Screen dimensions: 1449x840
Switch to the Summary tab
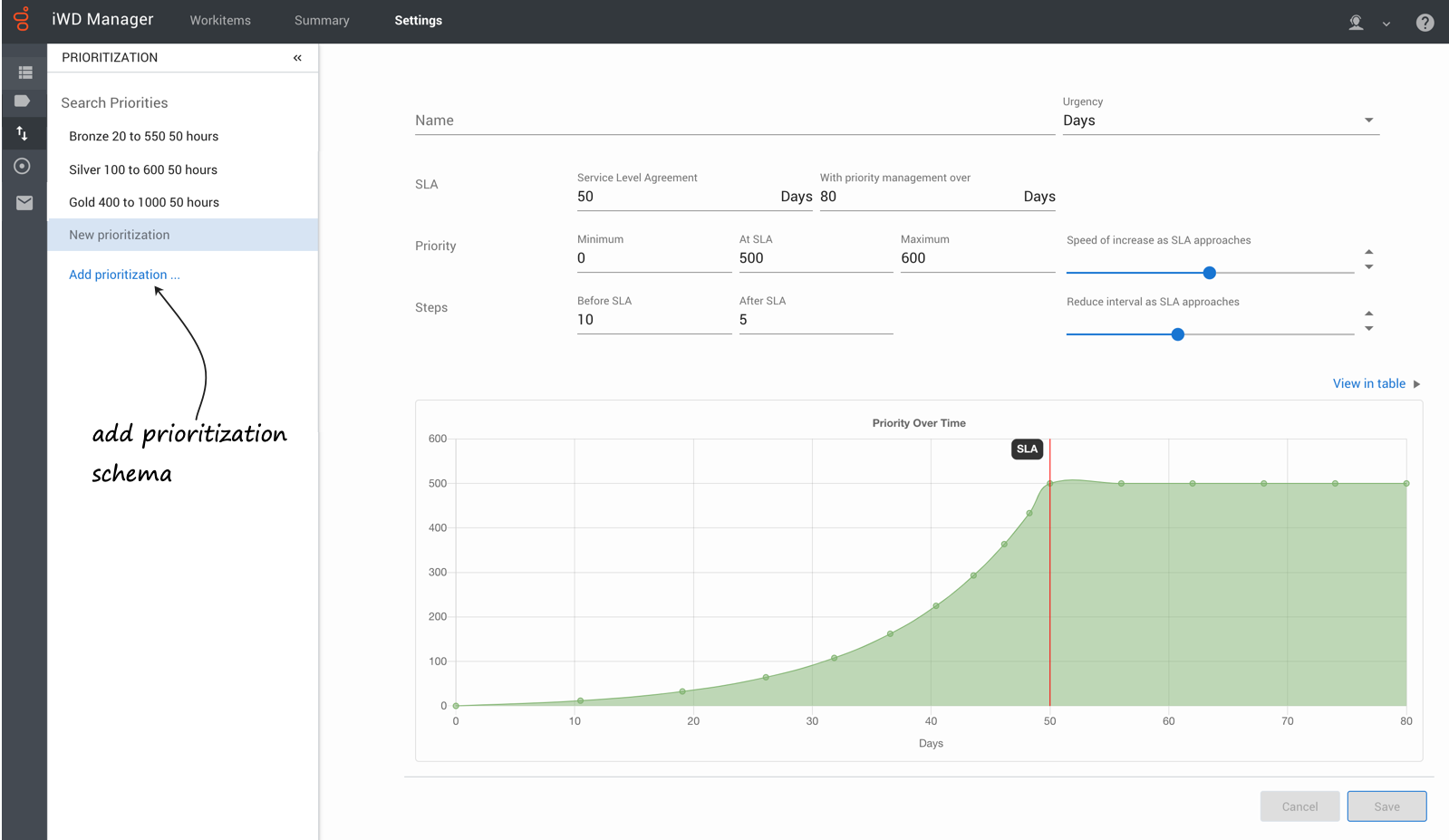click(322, 21)
